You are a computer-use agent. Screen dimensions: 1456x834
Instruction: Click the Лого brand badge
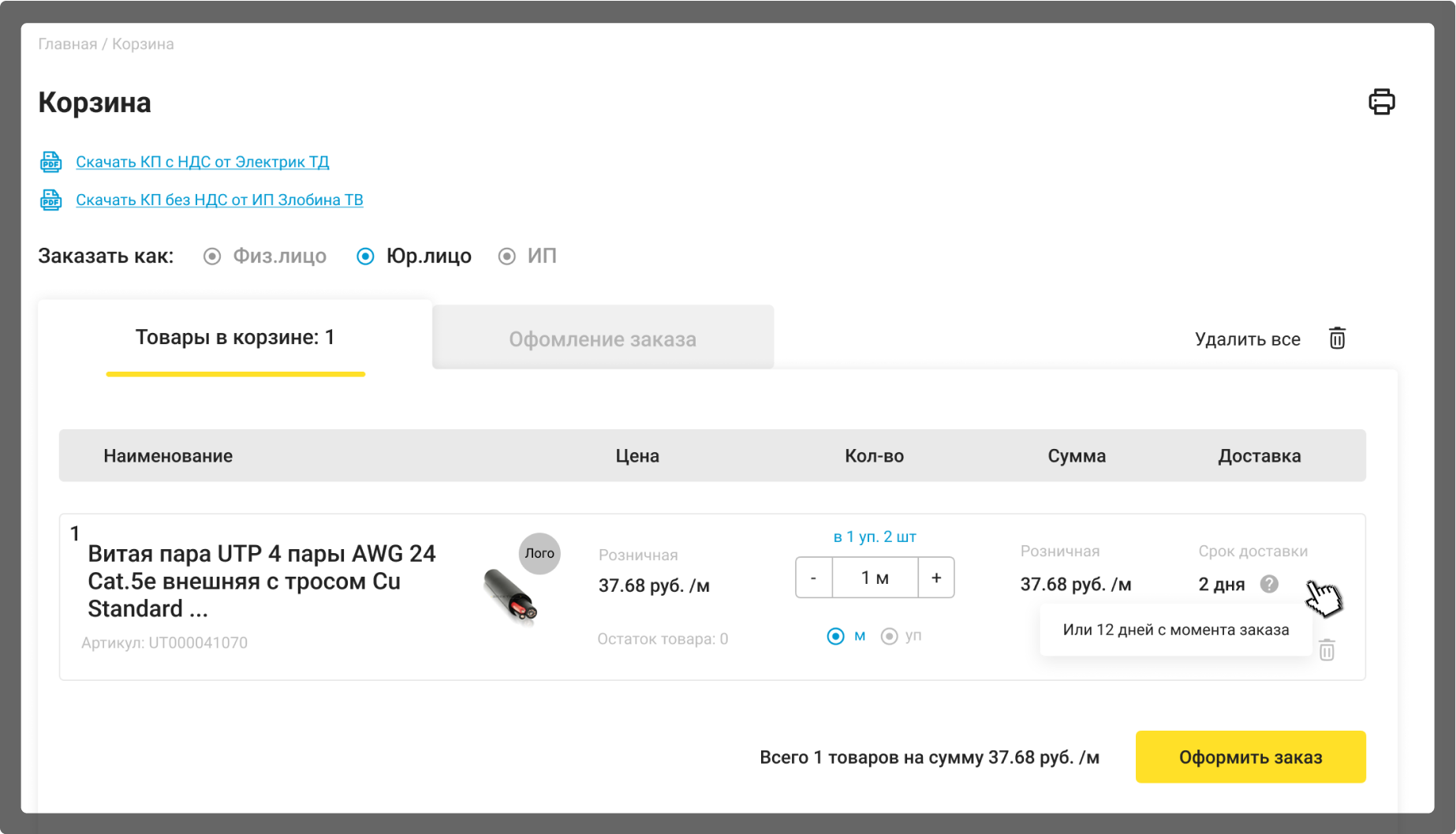[539, 553]
